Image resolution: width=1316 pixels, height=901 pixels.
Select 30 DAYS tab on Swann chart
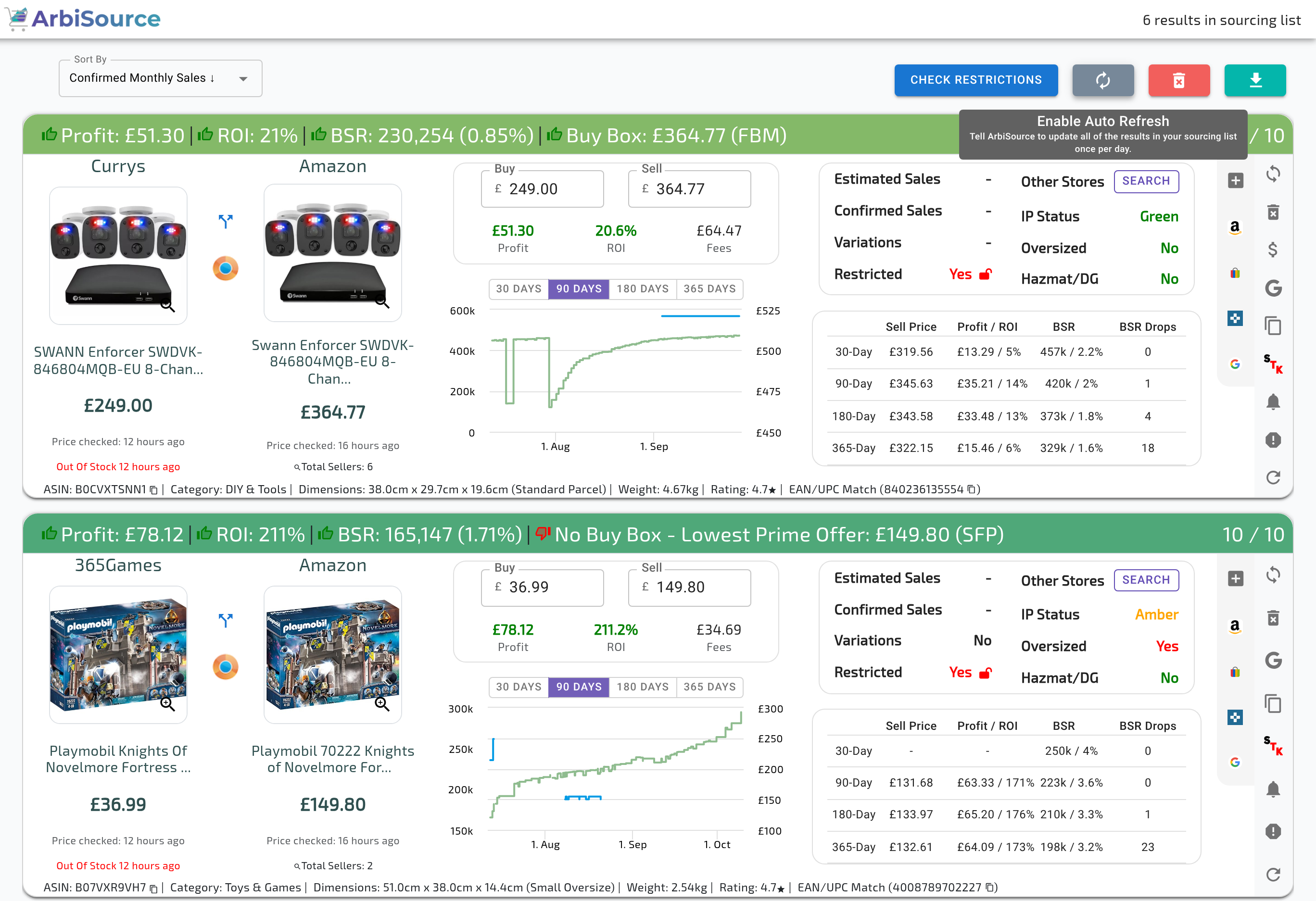[519, 288]
